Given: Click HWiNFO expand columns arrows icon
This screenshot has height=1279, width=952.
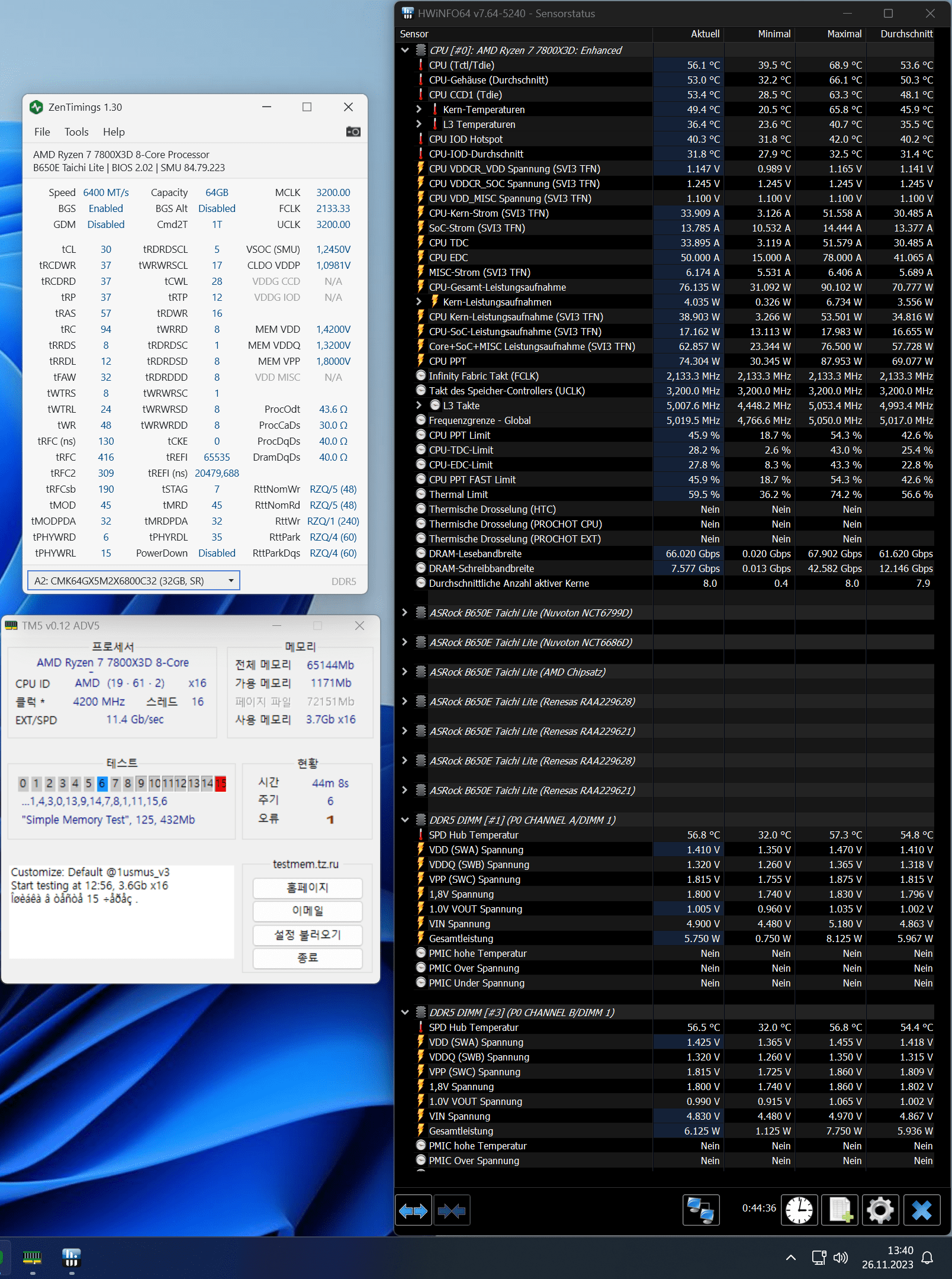Looking at the screenshot, I should click(413, 1211).
